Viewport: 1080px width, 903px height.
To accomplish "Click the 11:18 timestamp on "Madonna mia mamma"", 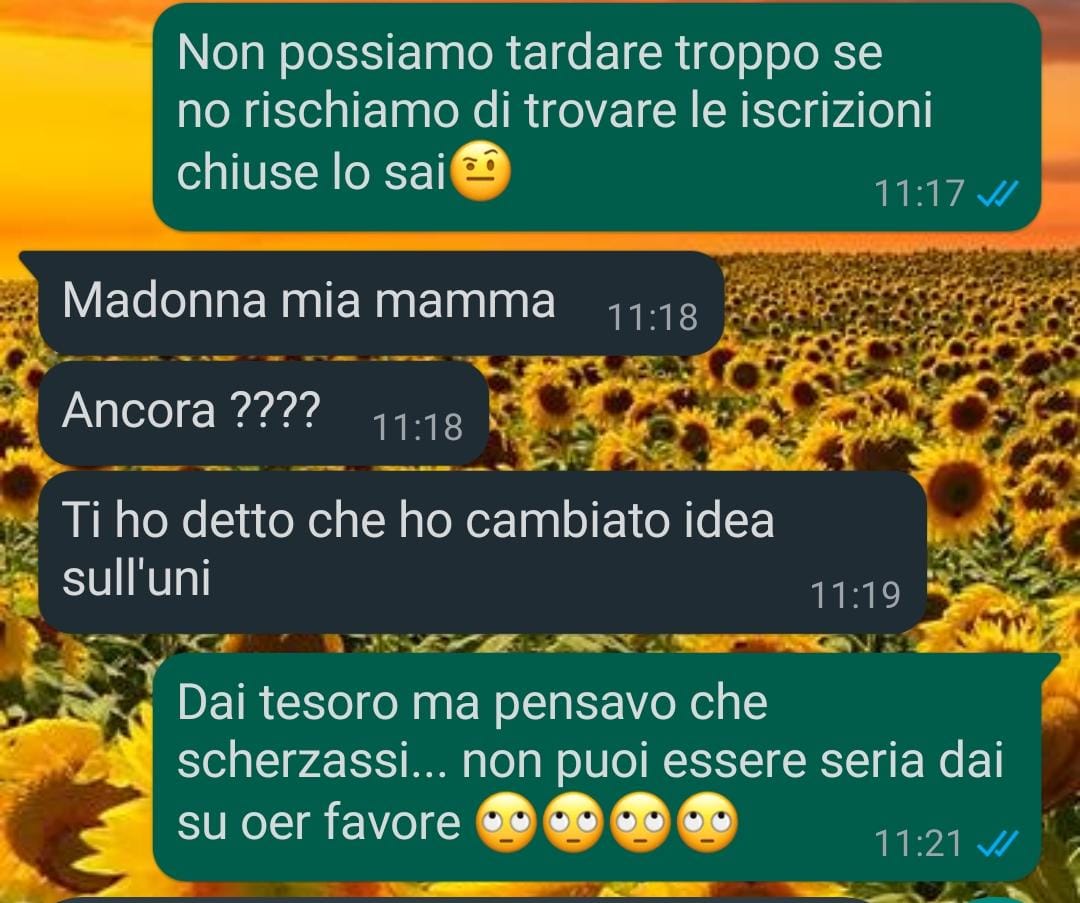I will 652,318.
